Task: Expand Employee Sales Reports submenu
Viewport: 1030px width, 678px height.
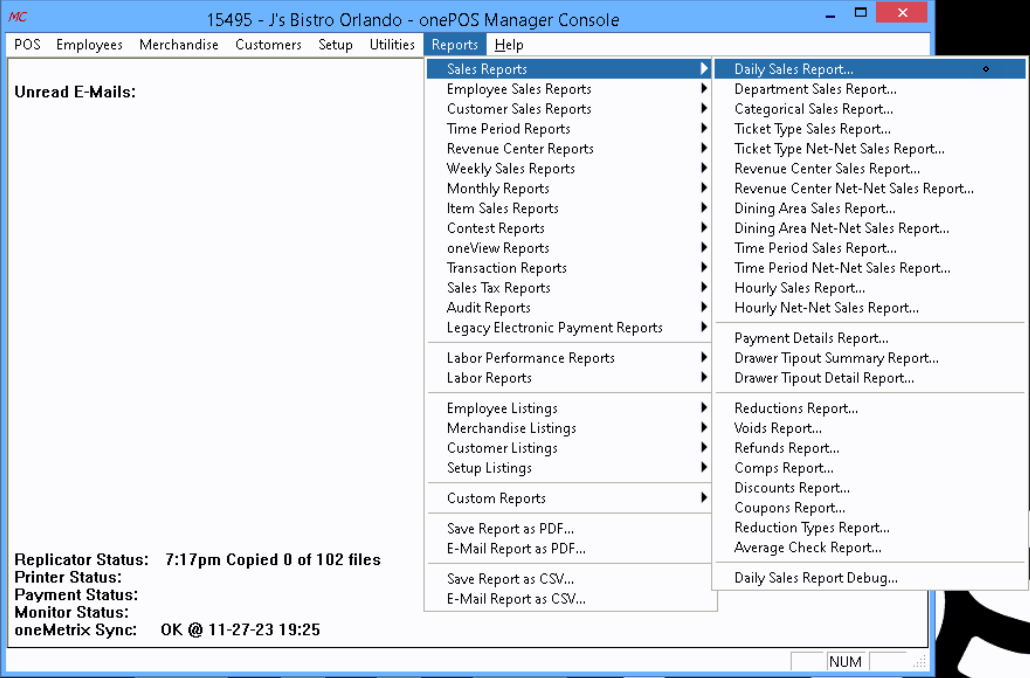Action: [x=569, y=89]
